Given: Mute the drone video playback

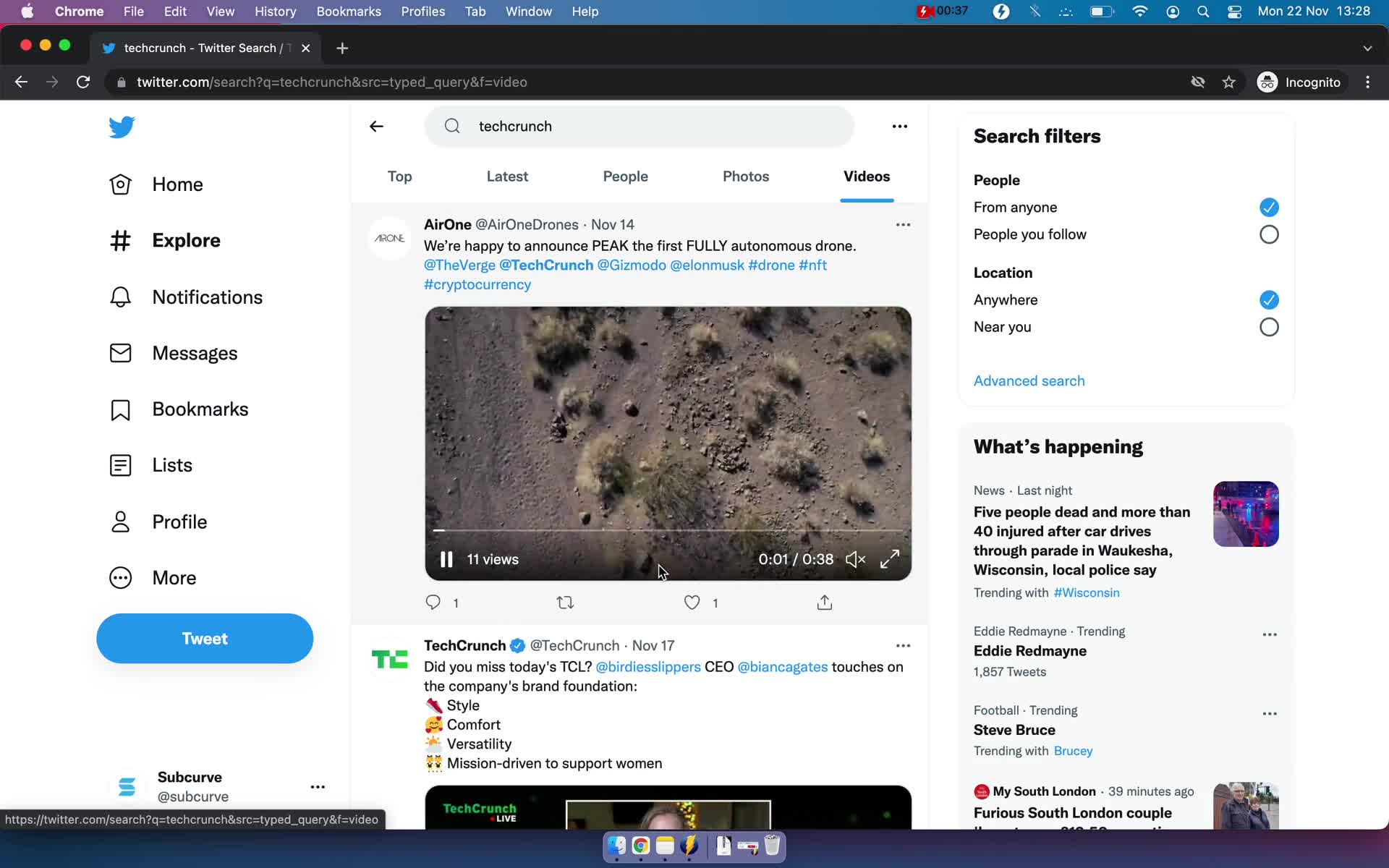Looking at the screenshot, I should coord(856,558).
